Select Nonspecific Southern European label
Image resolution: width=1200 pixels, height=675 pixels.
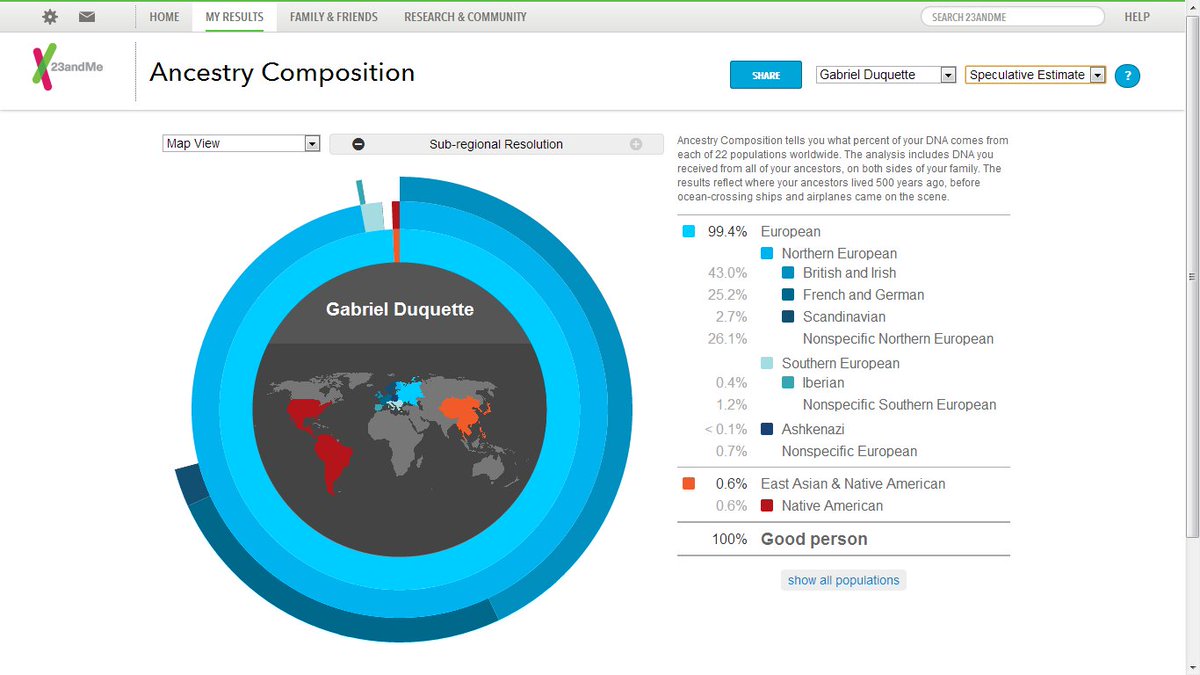(x=899, y=405)
